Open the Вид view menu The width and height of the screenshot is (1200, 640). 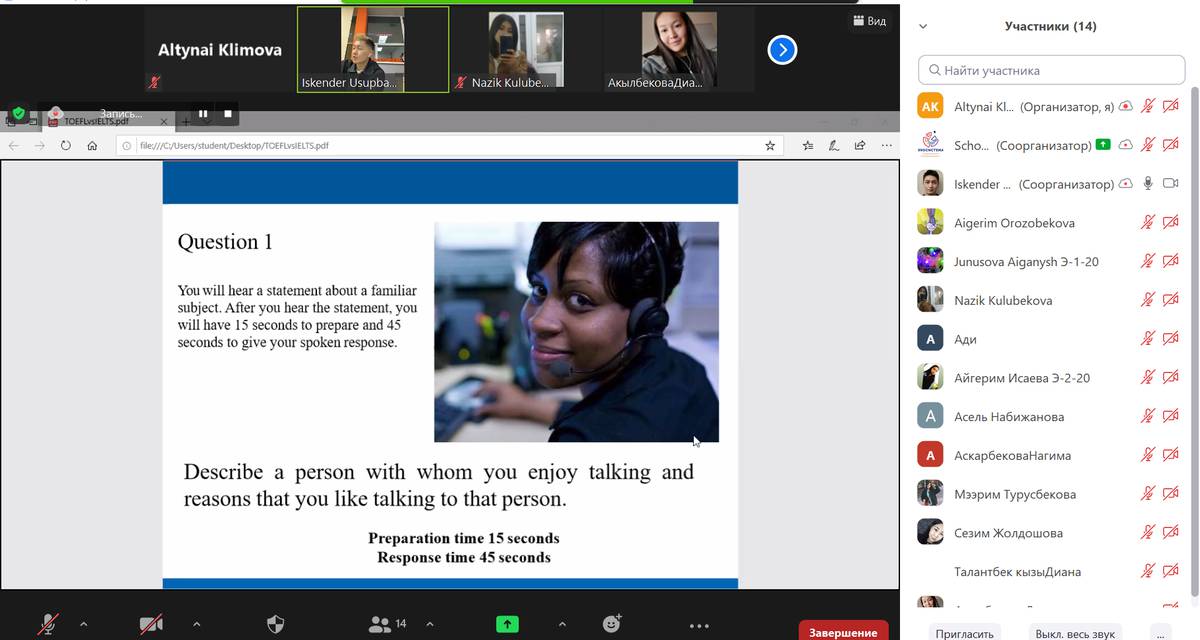869,21
